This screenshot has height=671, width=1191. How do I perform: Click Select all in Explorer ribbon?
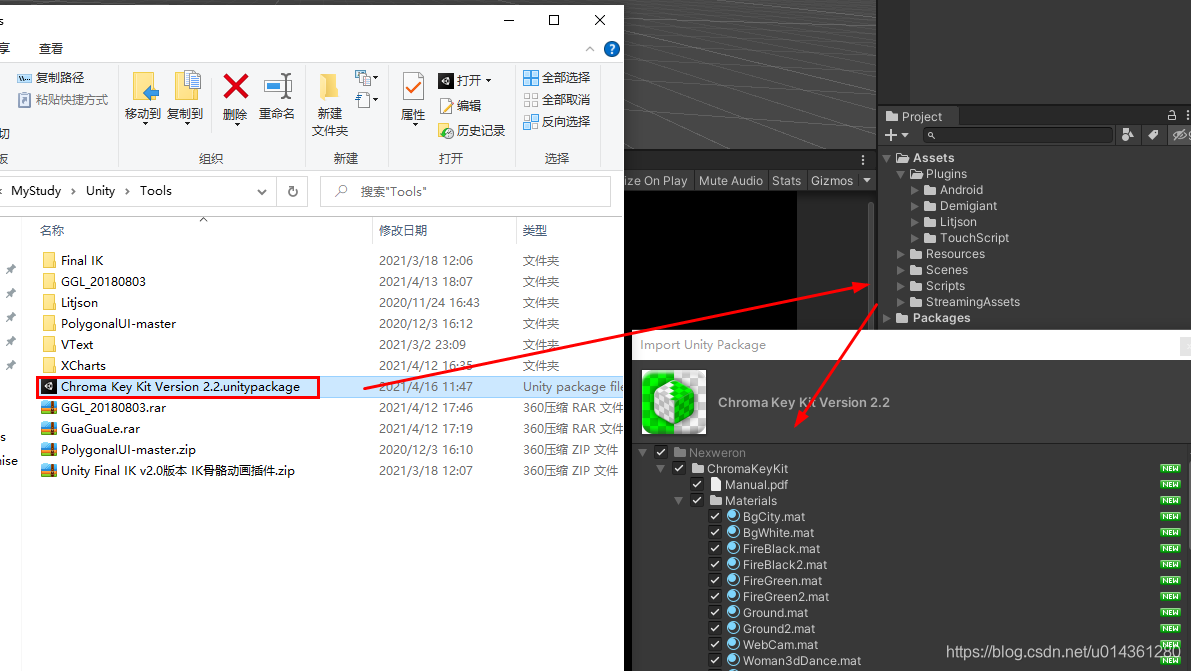pos(557,78)
